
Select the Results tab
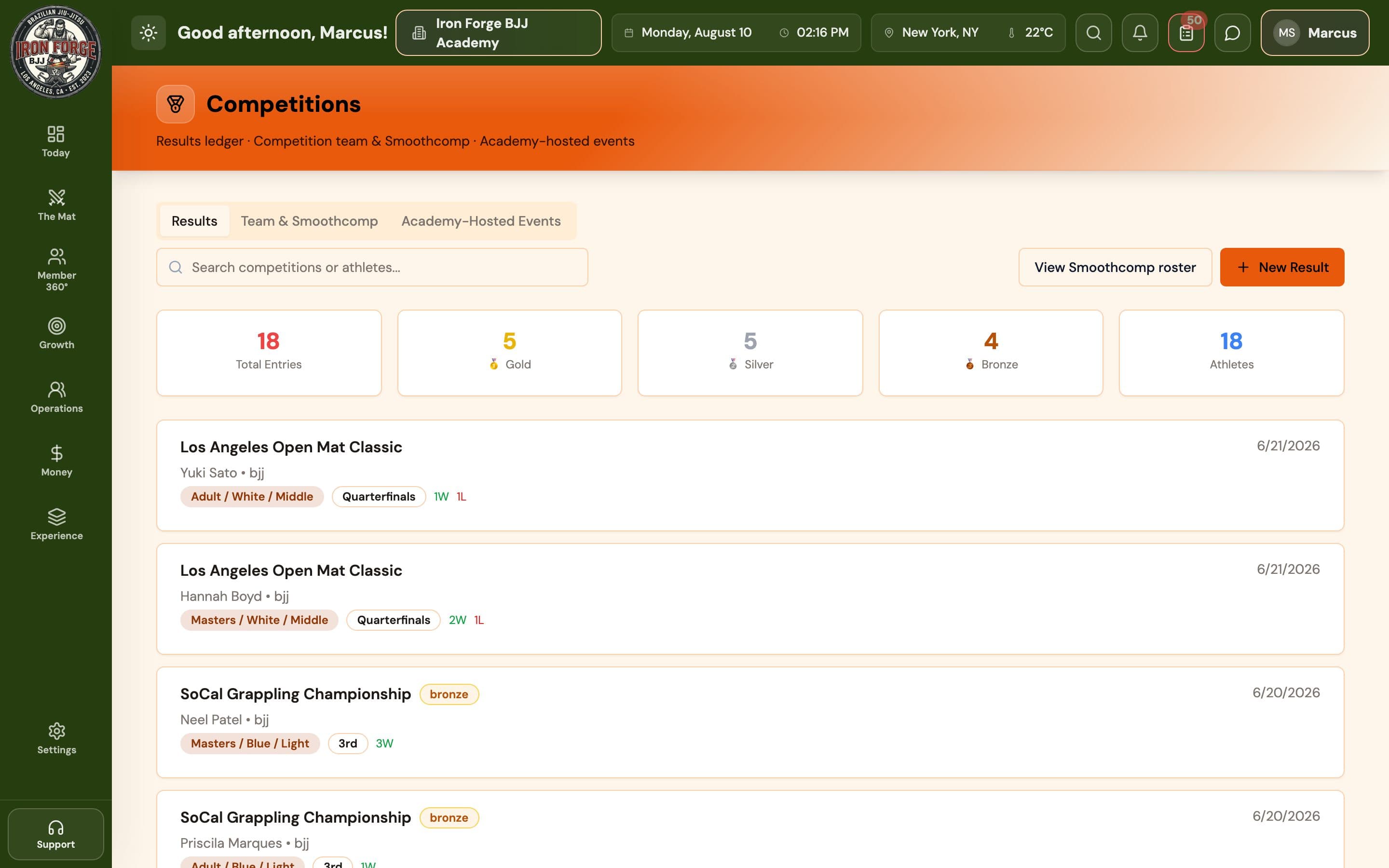click(x=194, y=221)
